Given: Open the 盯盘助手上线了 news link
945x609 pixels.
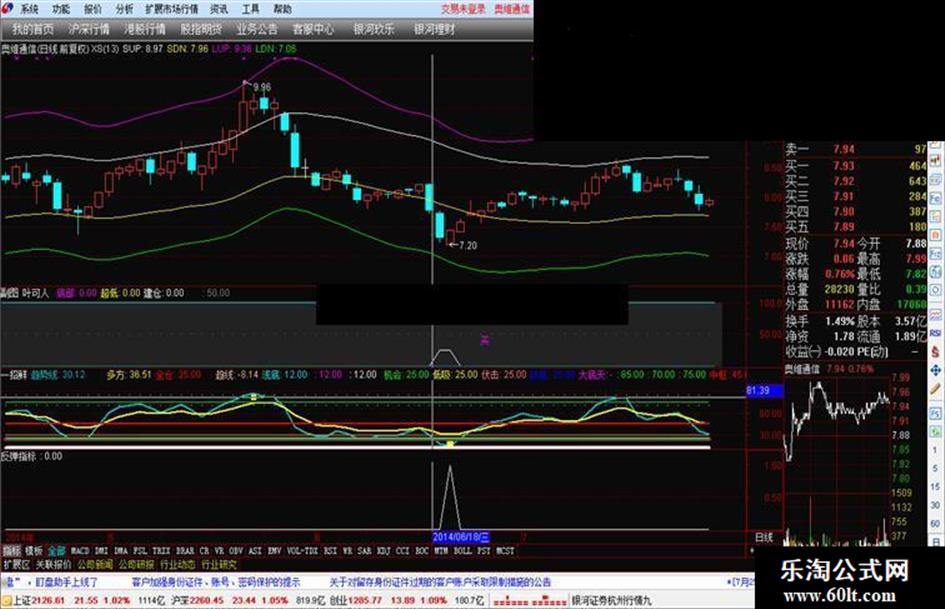Looking at the screenshot, I should pyautogui.click(x=66, y=582).
